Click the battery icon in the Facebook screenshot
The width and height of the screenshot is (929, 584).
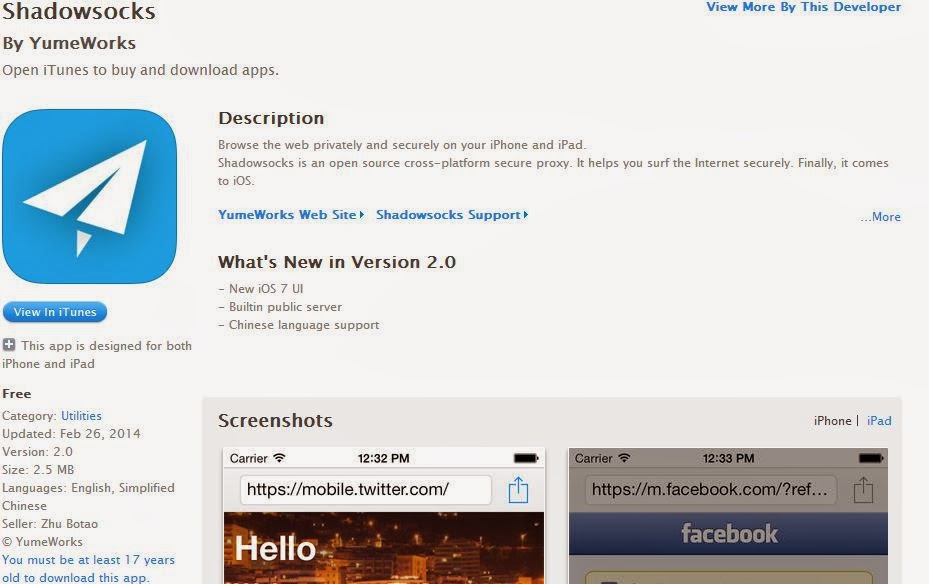point(871,458)
